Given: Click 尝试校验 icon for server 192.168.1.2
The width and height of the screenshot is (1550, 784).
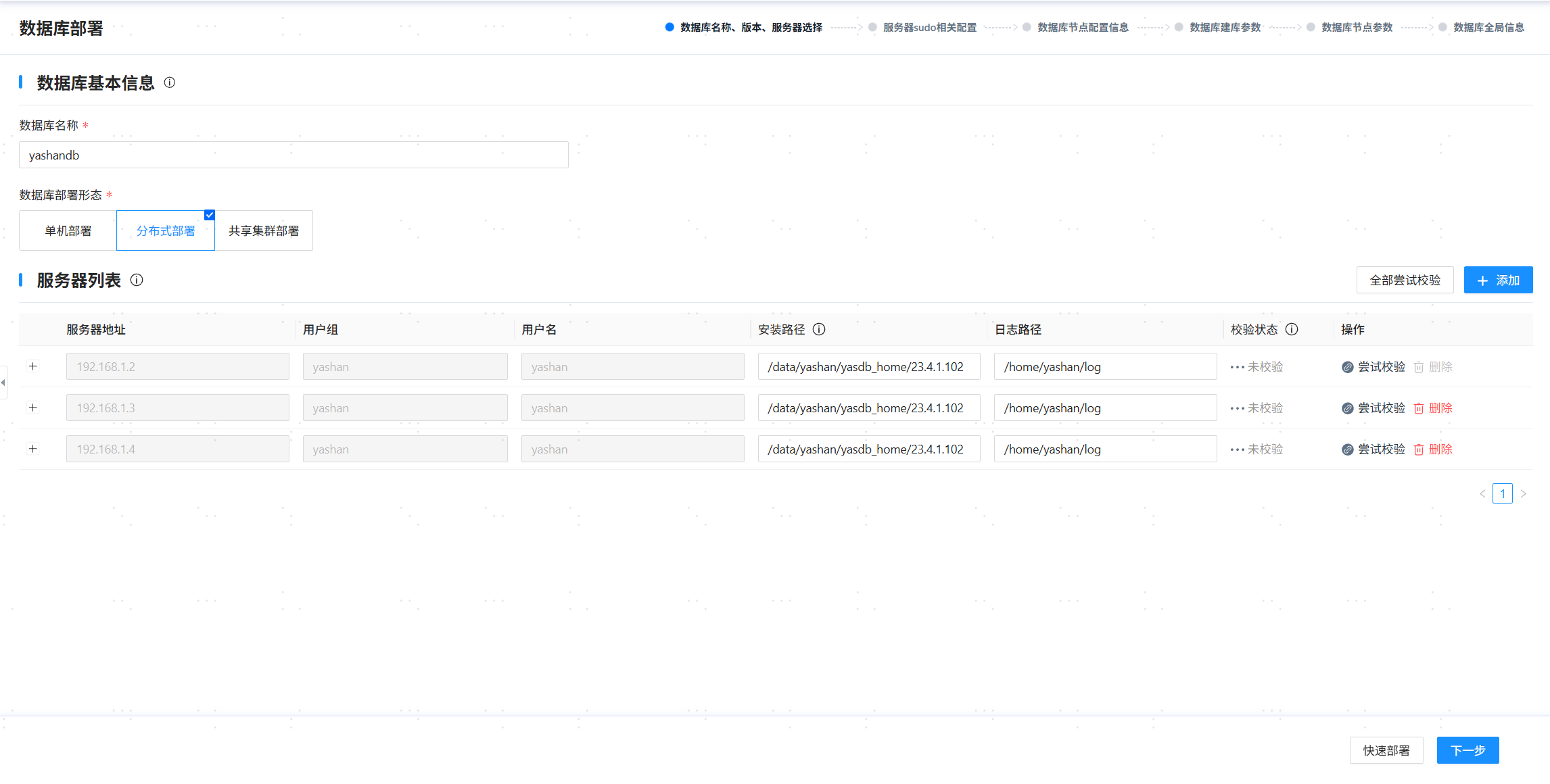Looking at the screenshot, I should point(1347,367).
